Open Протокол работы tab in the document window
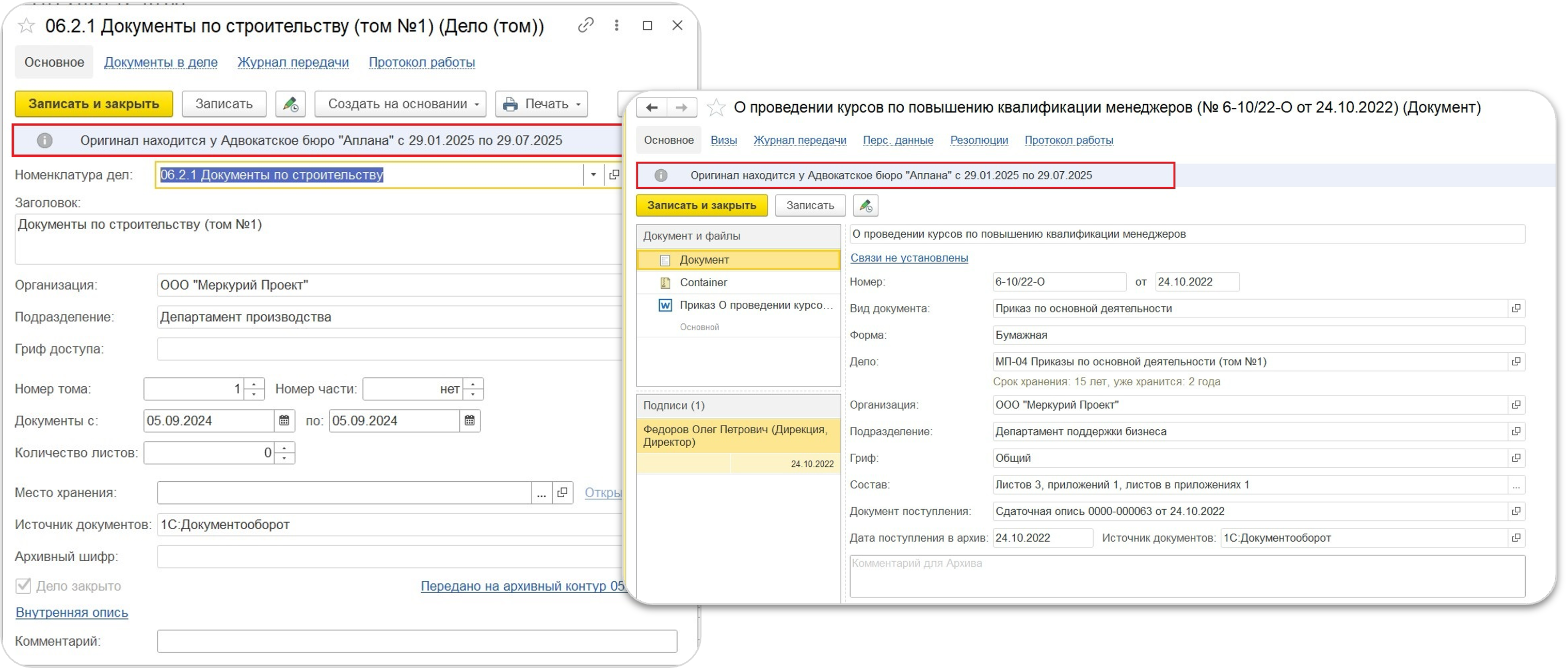The image size is (1568, 669). tap(1069, 140)
